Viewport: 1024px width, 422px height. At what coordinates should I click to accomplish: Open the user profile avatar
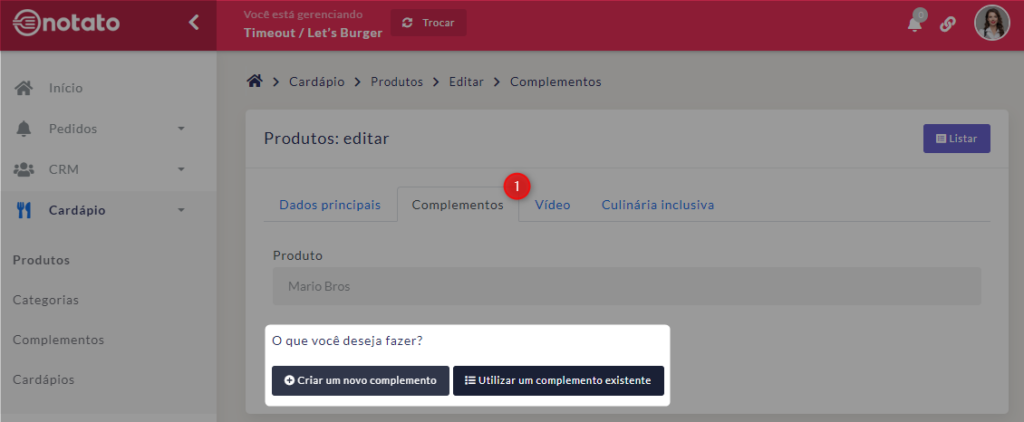click(991, 23)
